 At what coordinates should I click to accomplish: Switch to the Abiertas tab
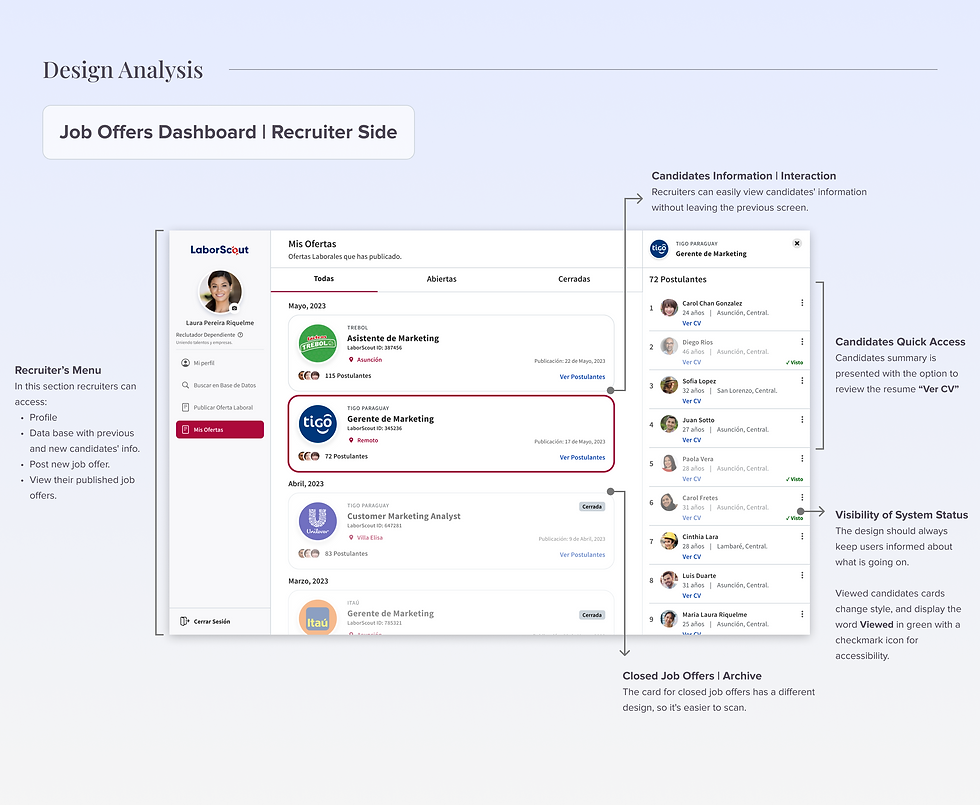pyautogui.click(x=441, y=279)
